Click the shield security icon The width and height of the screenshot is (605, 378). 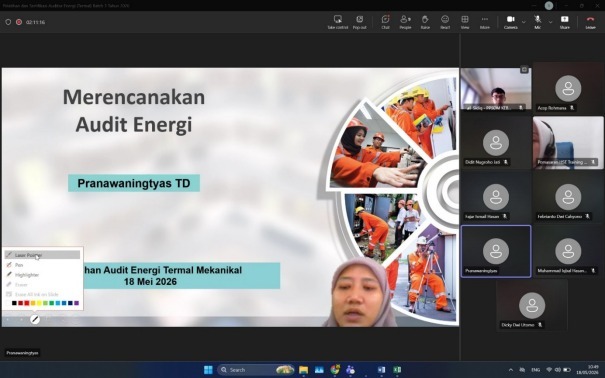(x=8, y=22)
